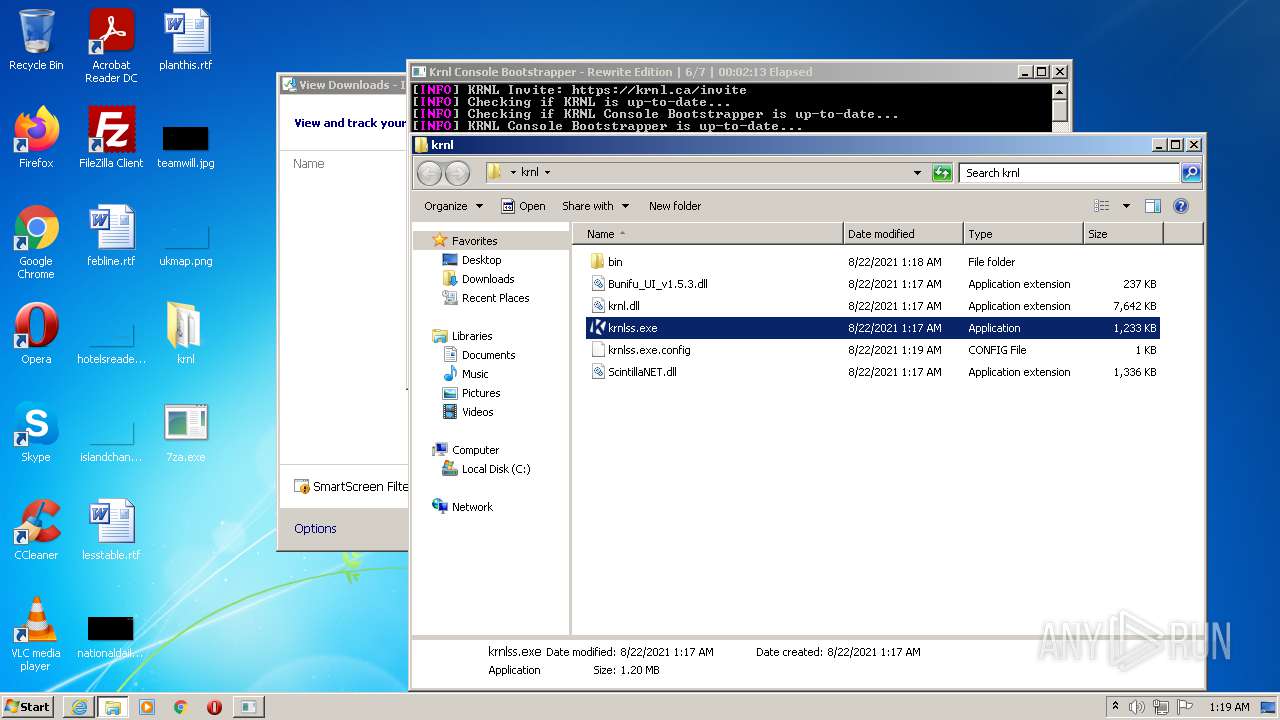Launch Acrobat Reader DC from desktop
Viewport: 1280px width, 720px height.
tap(111, 46)
